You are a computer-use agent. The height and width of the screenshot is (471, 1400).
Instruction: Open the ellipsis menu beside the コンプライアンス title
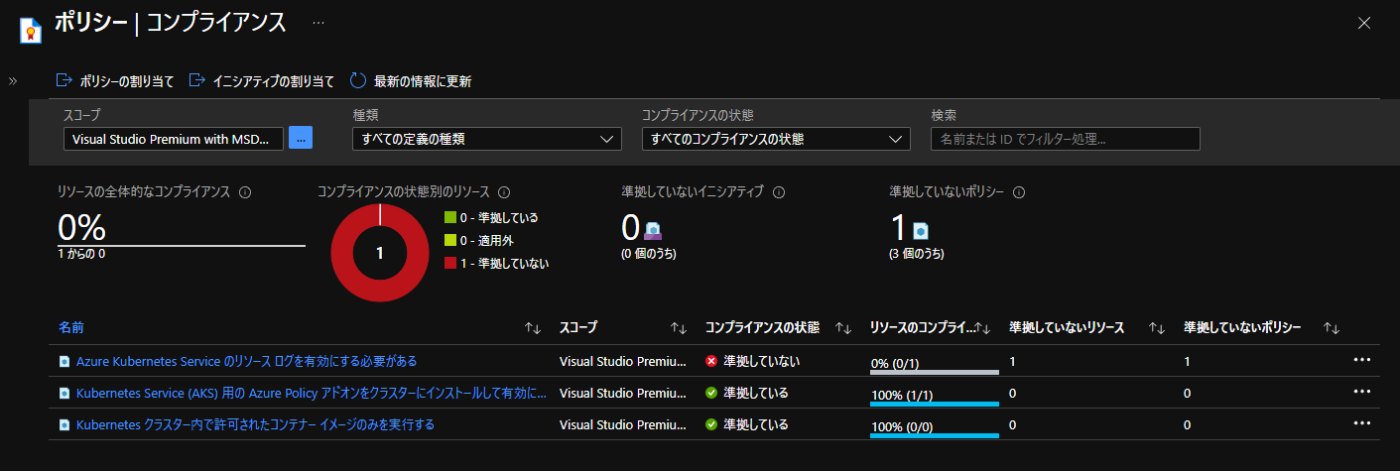(x=318, y=22)
